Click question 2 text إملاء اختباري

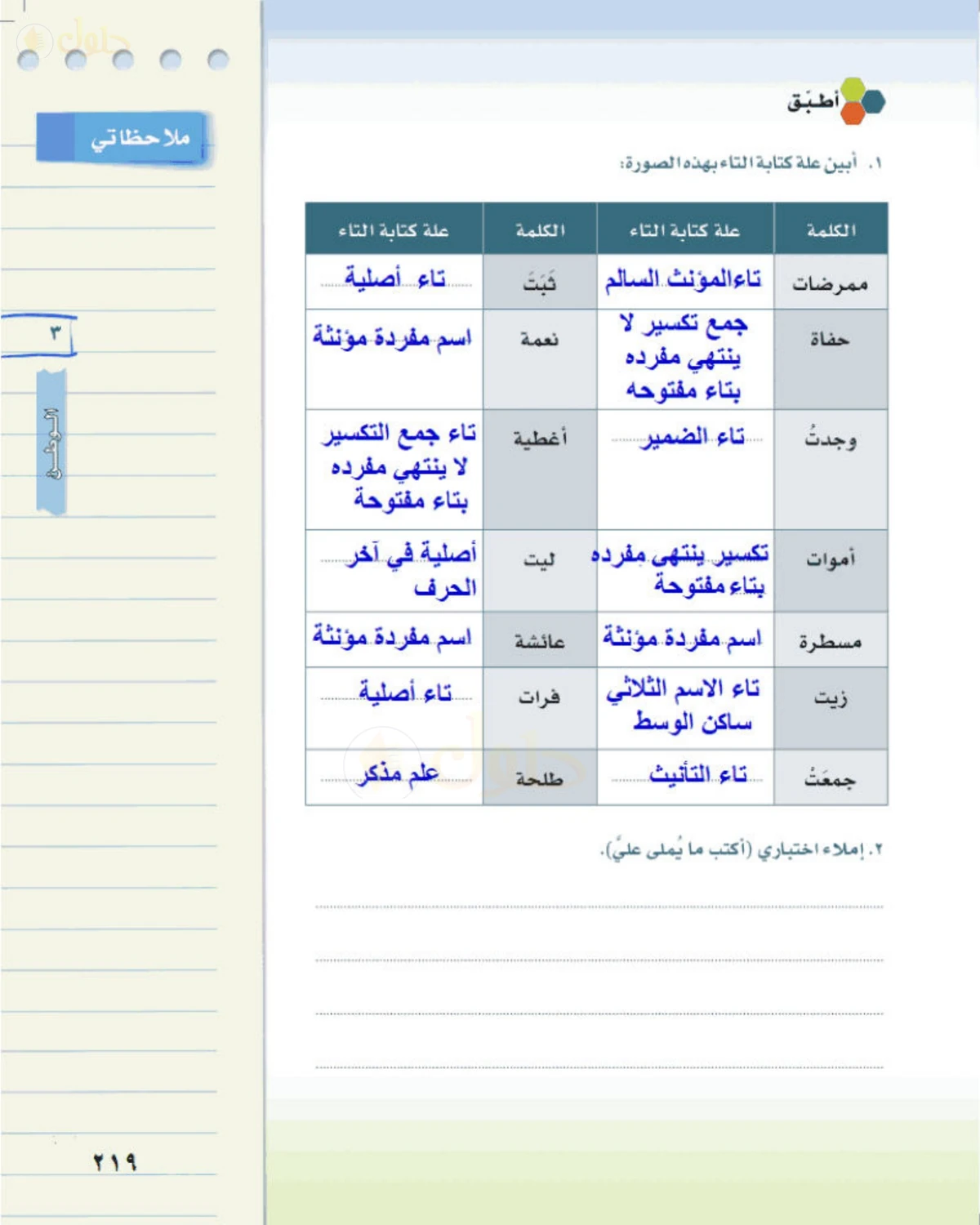tap(742, 850)
